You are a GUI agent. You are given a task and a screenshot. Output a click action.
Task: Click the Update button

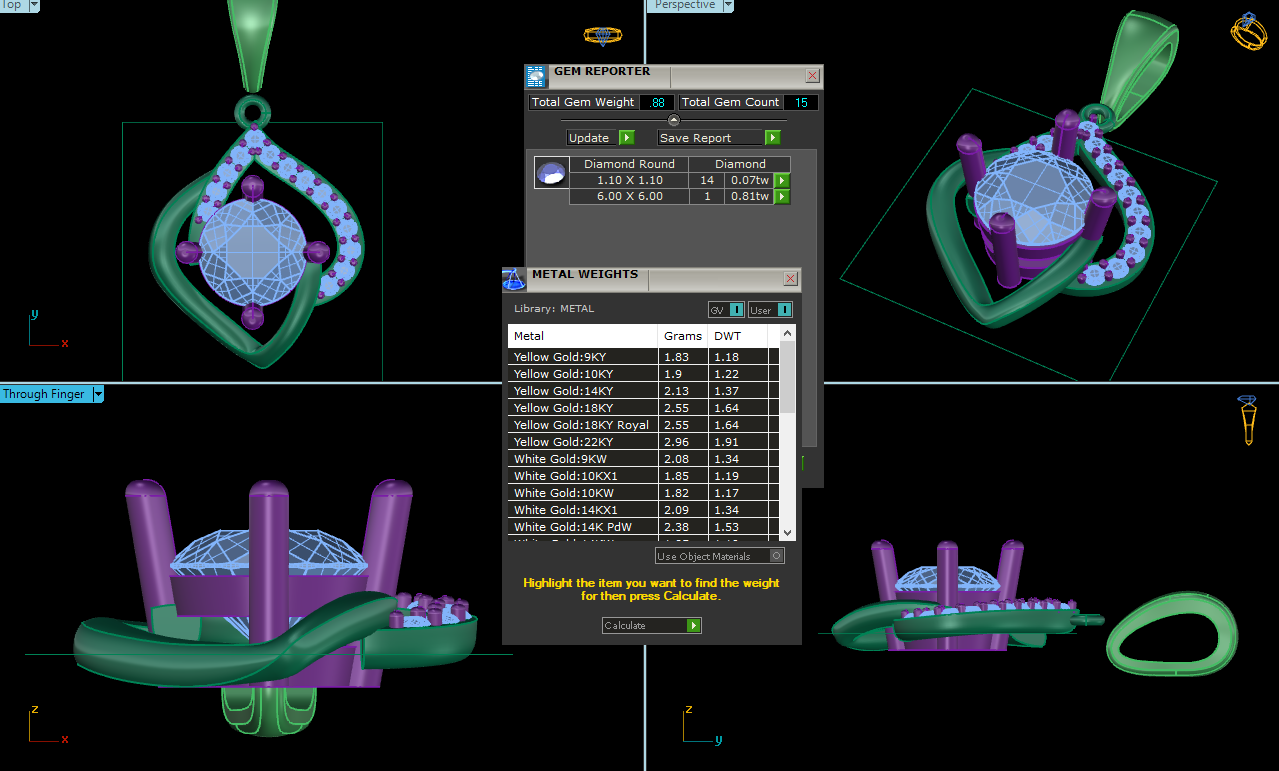(599, 138)
